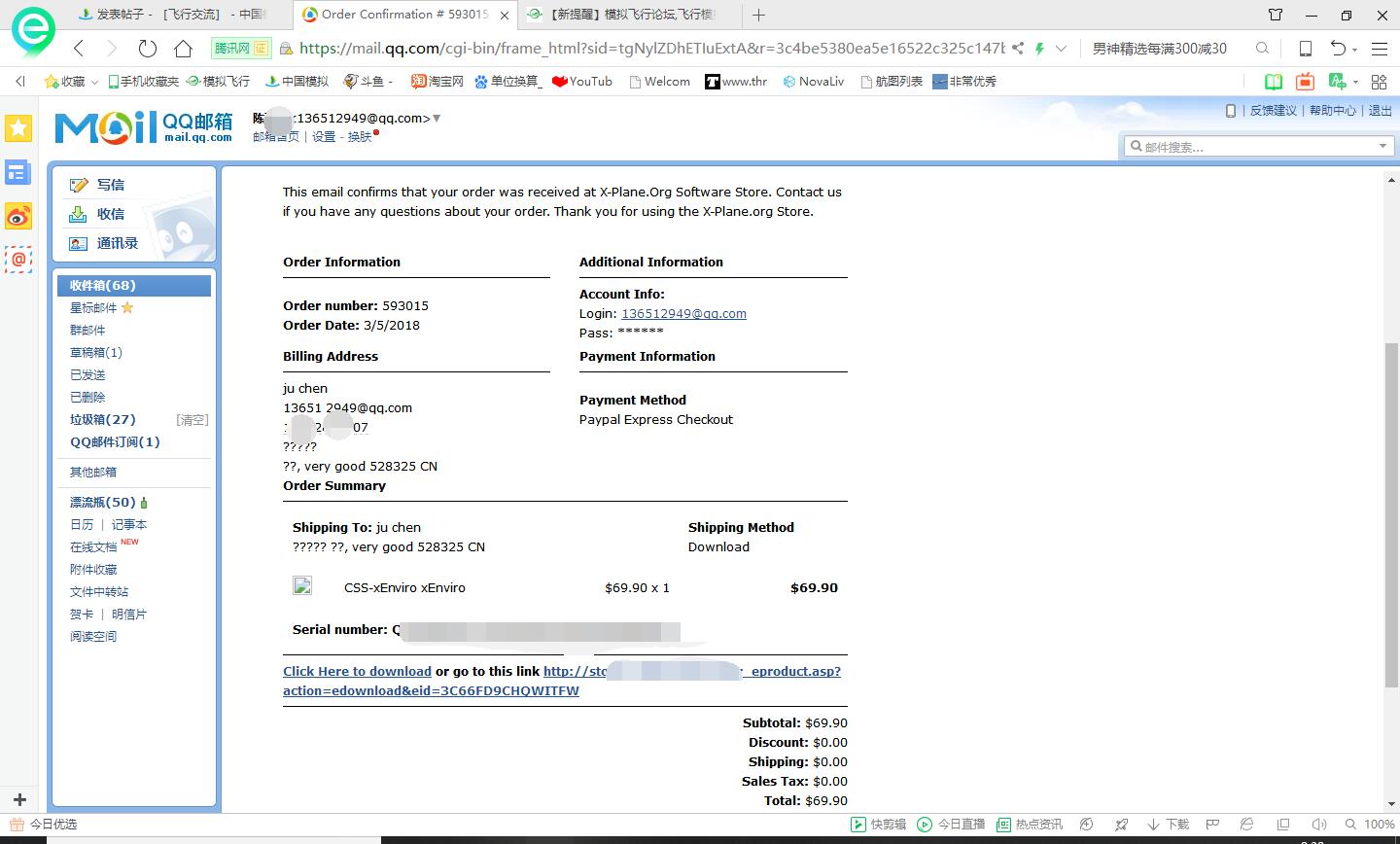Viewport: 1400px width, 844px height.
Task: Open the news feed sidebar icon
Action: (x=18, y=172)
